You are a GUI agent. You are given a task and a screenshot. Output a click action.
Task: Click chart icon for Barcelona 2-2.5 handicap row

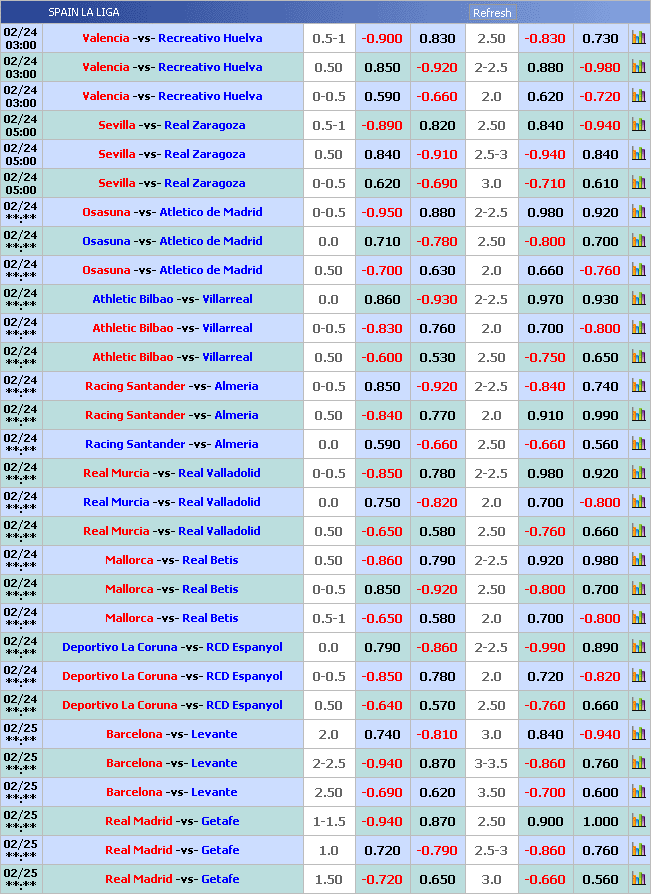click(x=638, y=763)
